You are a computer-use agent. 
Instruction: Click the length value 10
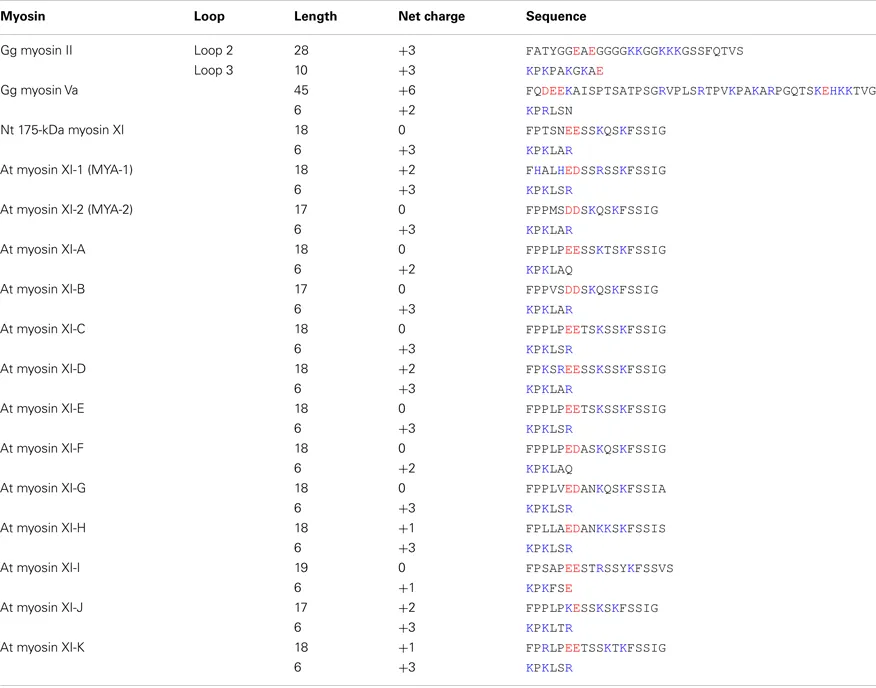tap(301, 70)
